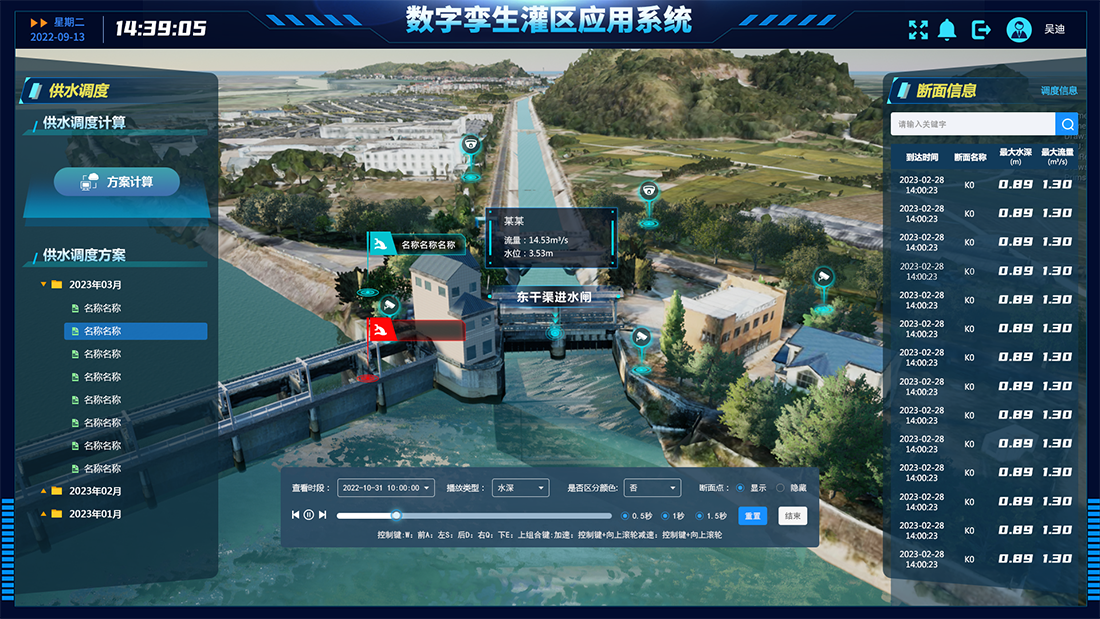Click the keyword search input field
The image size is (1100, 619).
pos(972,124)
